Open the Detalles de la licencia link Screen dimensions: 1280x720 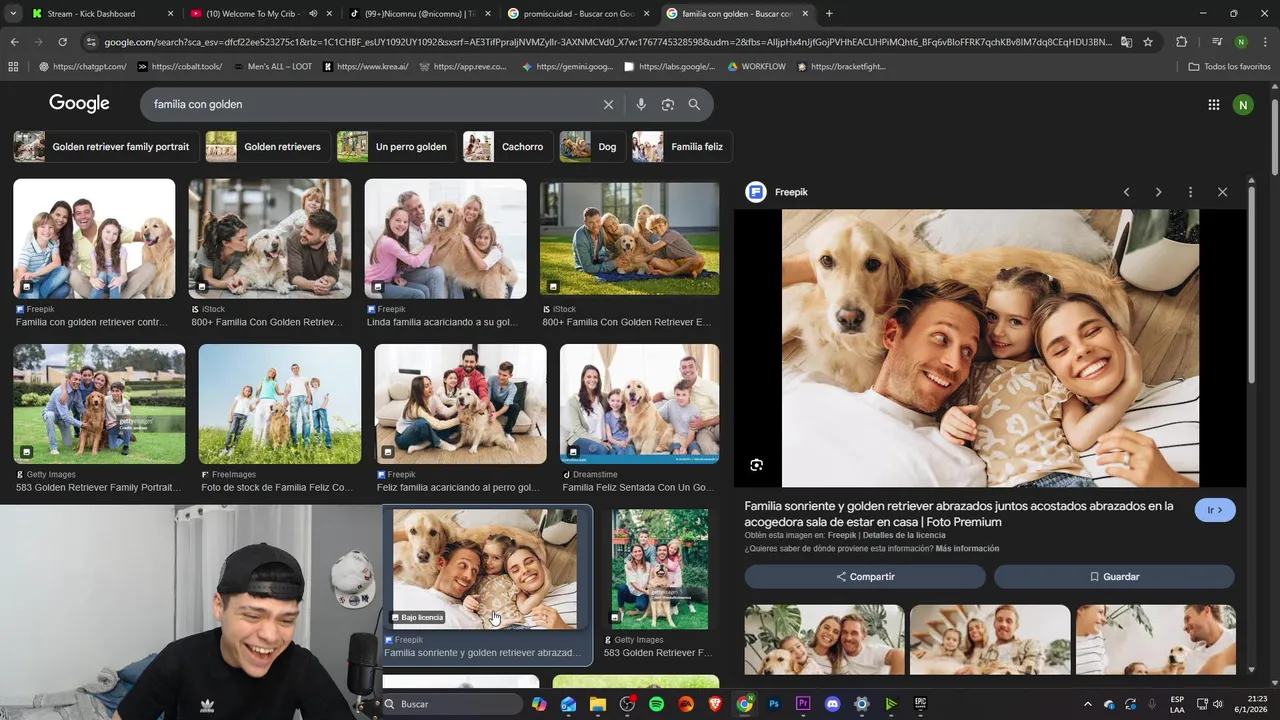click(903, 536)
